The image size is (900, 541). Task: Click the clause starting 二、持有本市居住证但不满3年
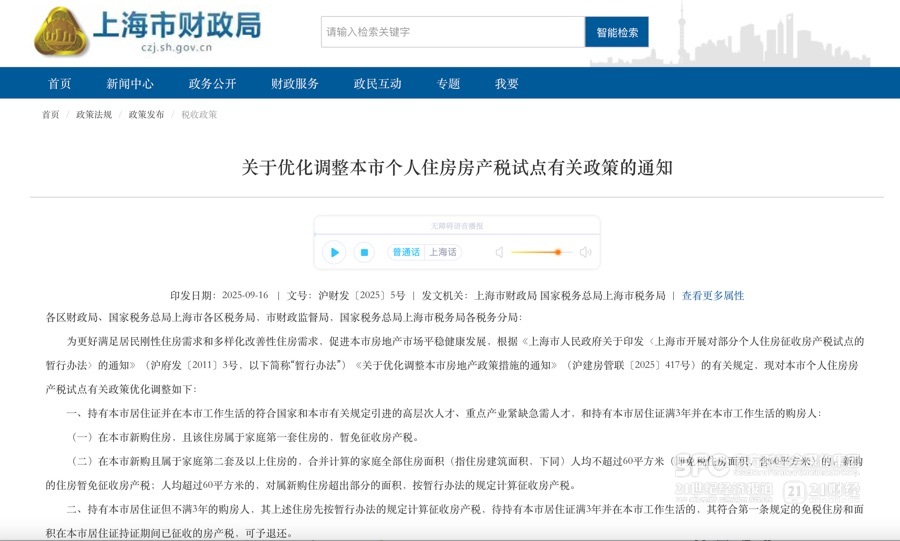[x=455, y=521]
